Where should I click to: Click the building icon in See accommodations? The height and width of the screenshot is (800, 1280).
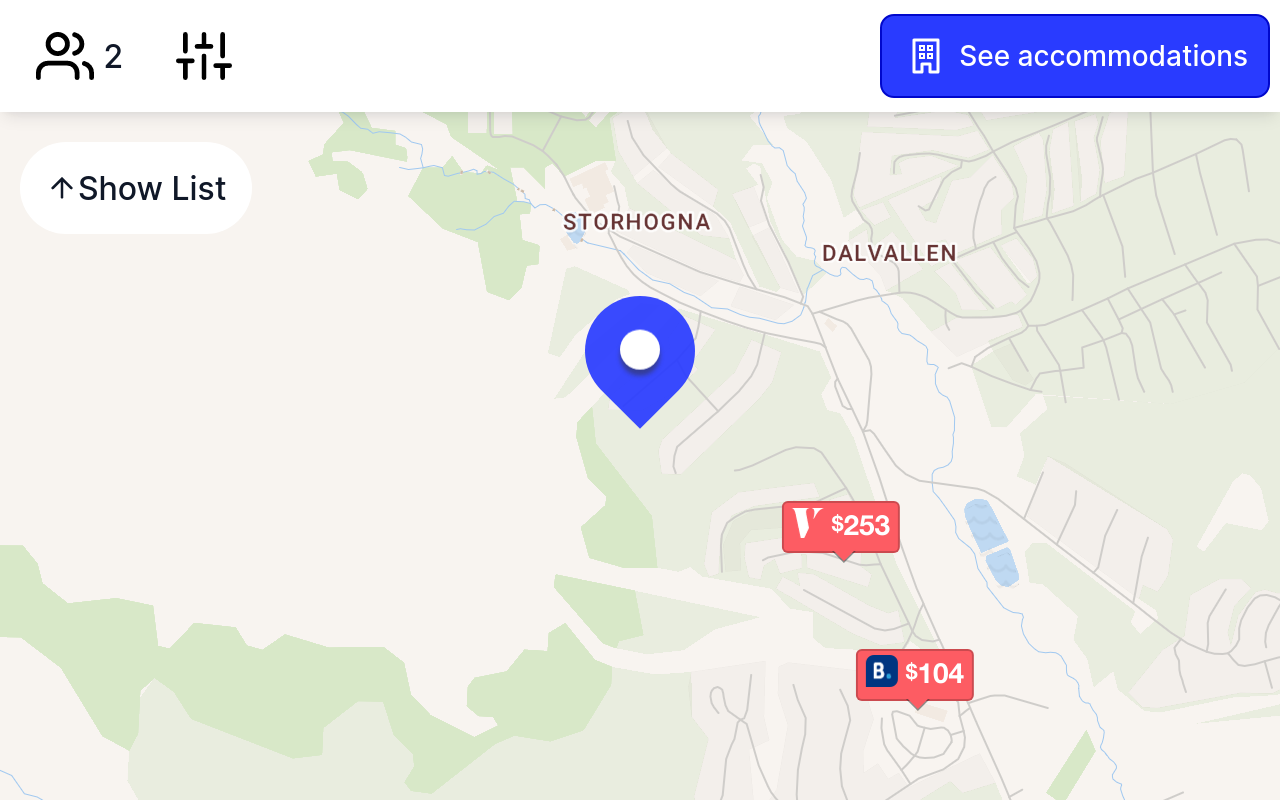(x=926, y=56)
